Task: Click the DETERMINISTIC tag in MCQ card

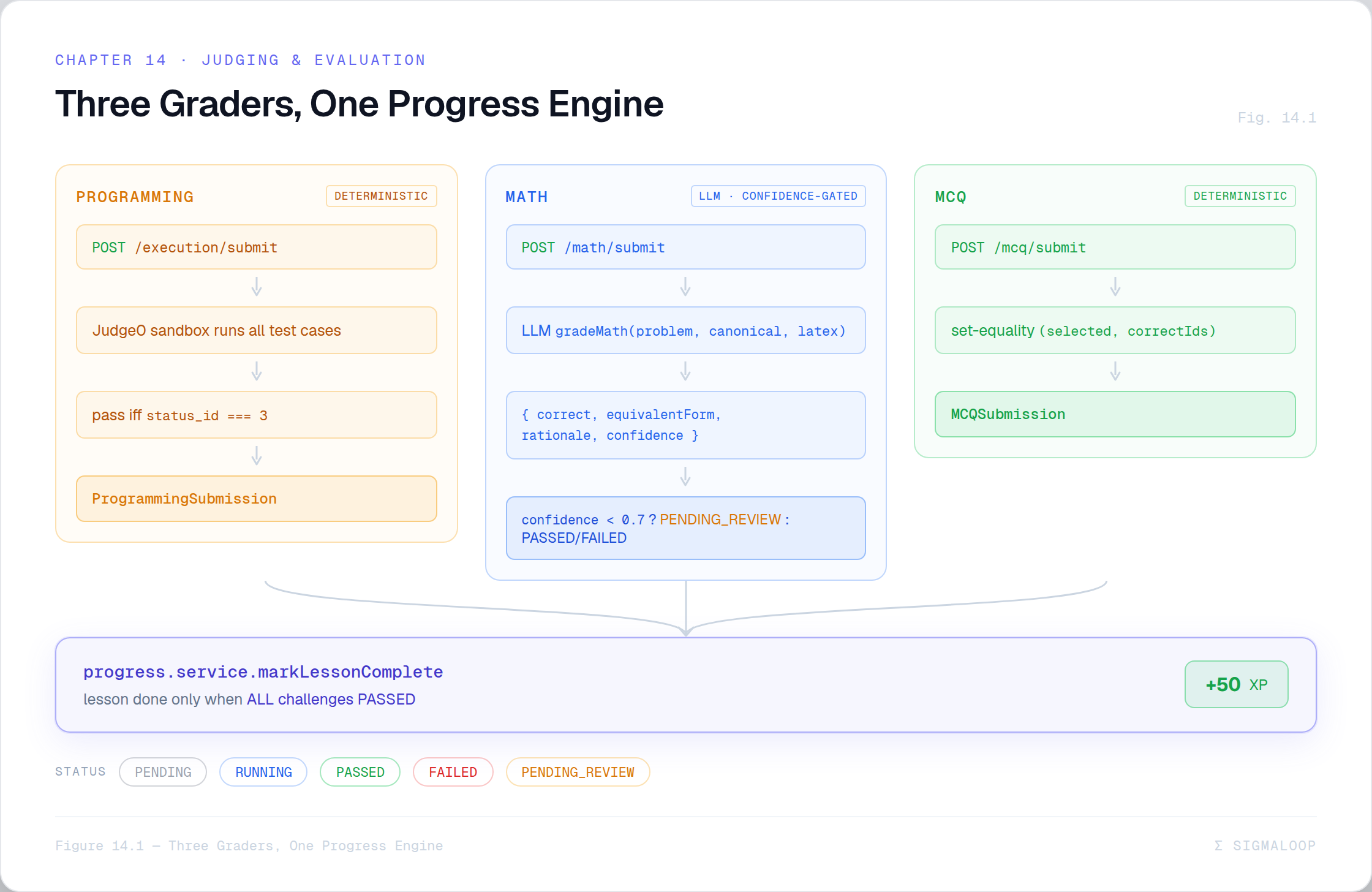Action: point(1240,196)
